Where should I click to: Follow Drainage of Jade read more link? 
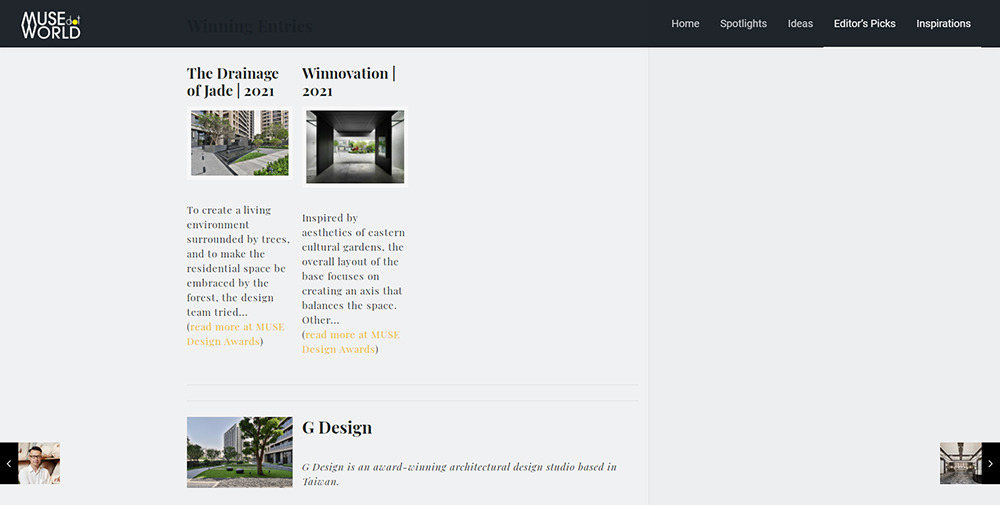coord(236,334)
